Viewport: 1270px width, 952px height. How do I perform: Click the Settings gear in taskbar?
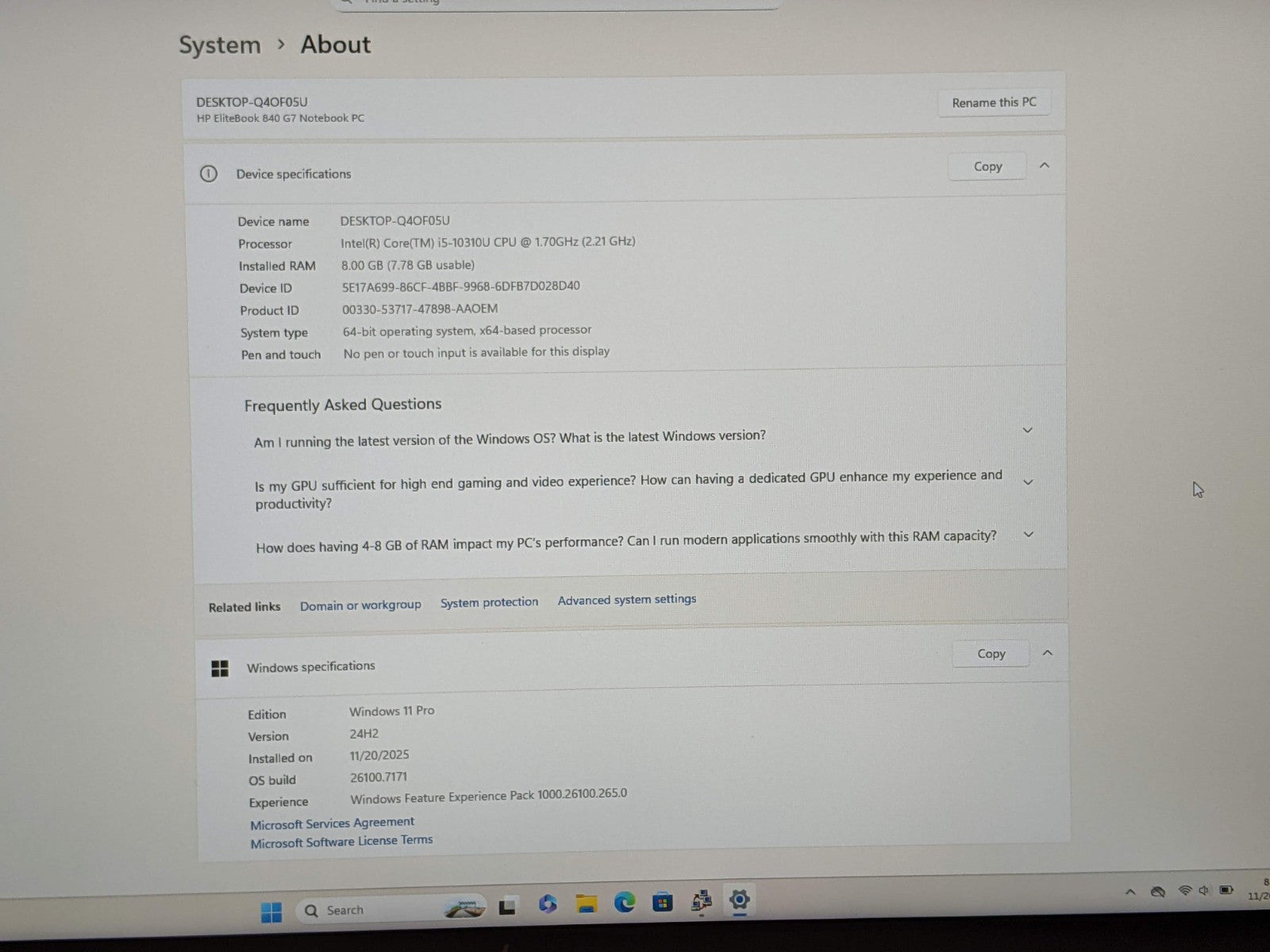point(739,900)
